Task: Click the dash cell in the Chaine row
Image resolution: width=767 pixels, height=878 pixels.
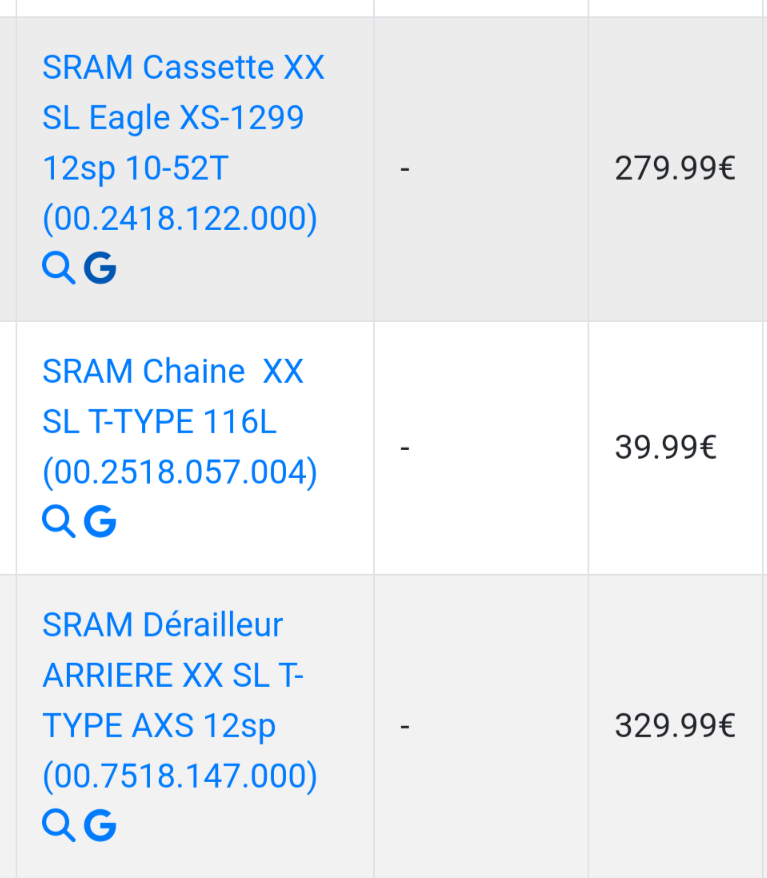Action: (x=405, y=447)
